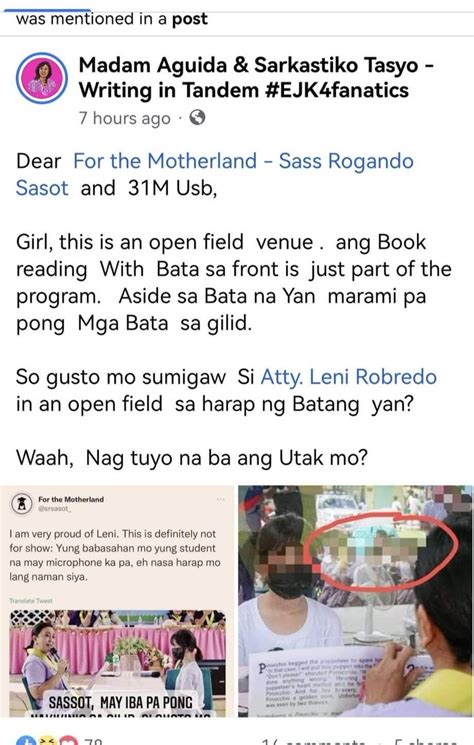Image resolution: width=474 pixels, height=745 pixels.
Task: View the 78 reactions count list
Action: (93, 741)
